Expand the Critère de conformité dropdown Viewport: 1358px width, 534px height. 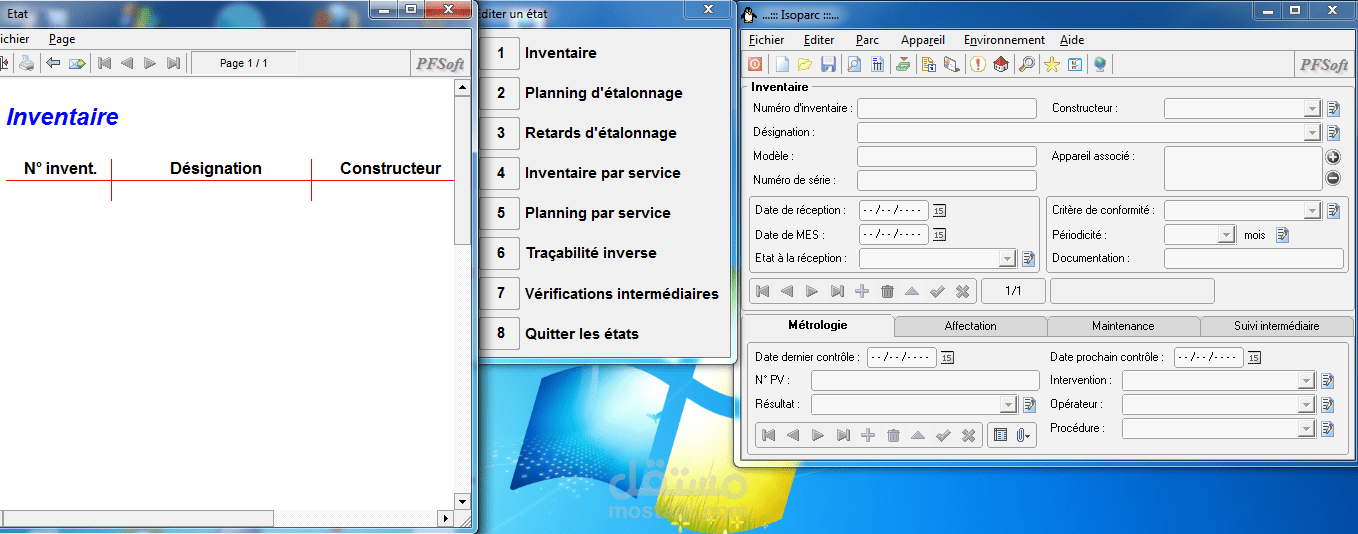[x=1312, y=211]
